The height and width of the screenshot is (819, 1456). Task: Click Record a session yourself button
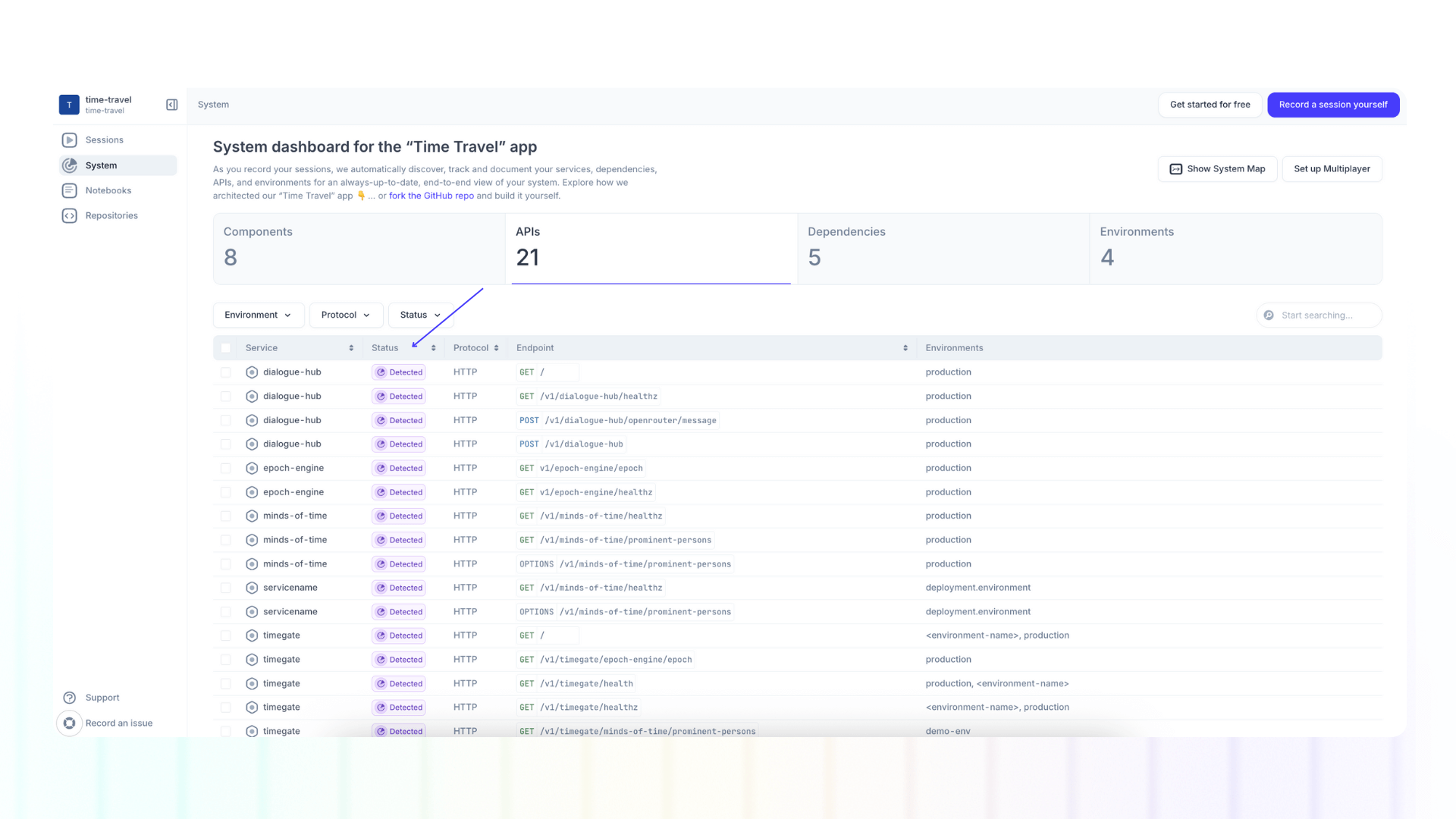[x=1333, y=105]
